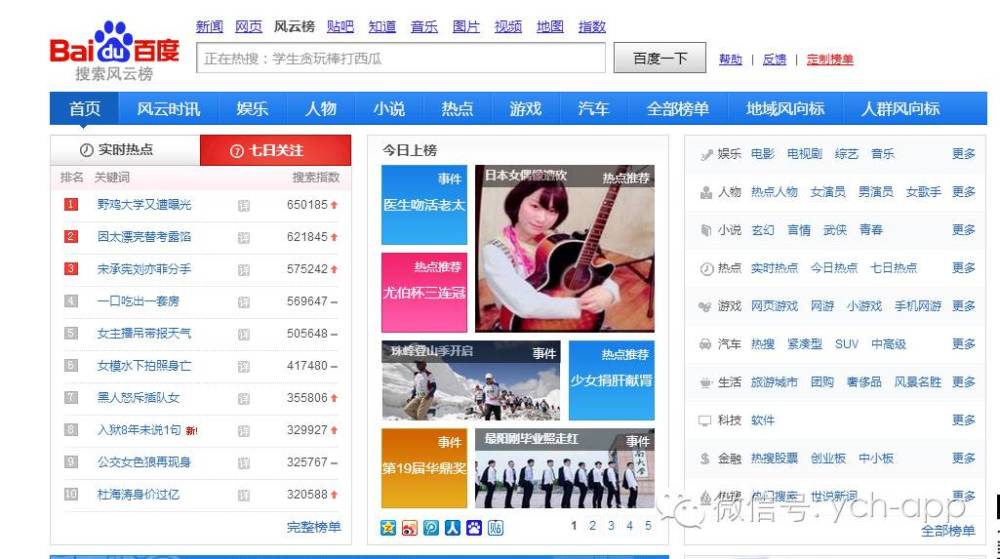Open 完整榜单 full list link
This screenshot has height=559, width=1000.
pos(314,527)
